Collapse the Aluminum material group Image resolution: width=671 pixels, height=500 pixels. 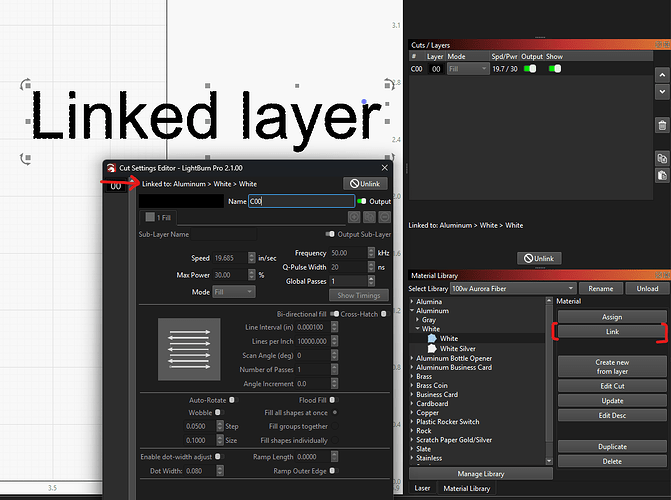click(412, 310)
